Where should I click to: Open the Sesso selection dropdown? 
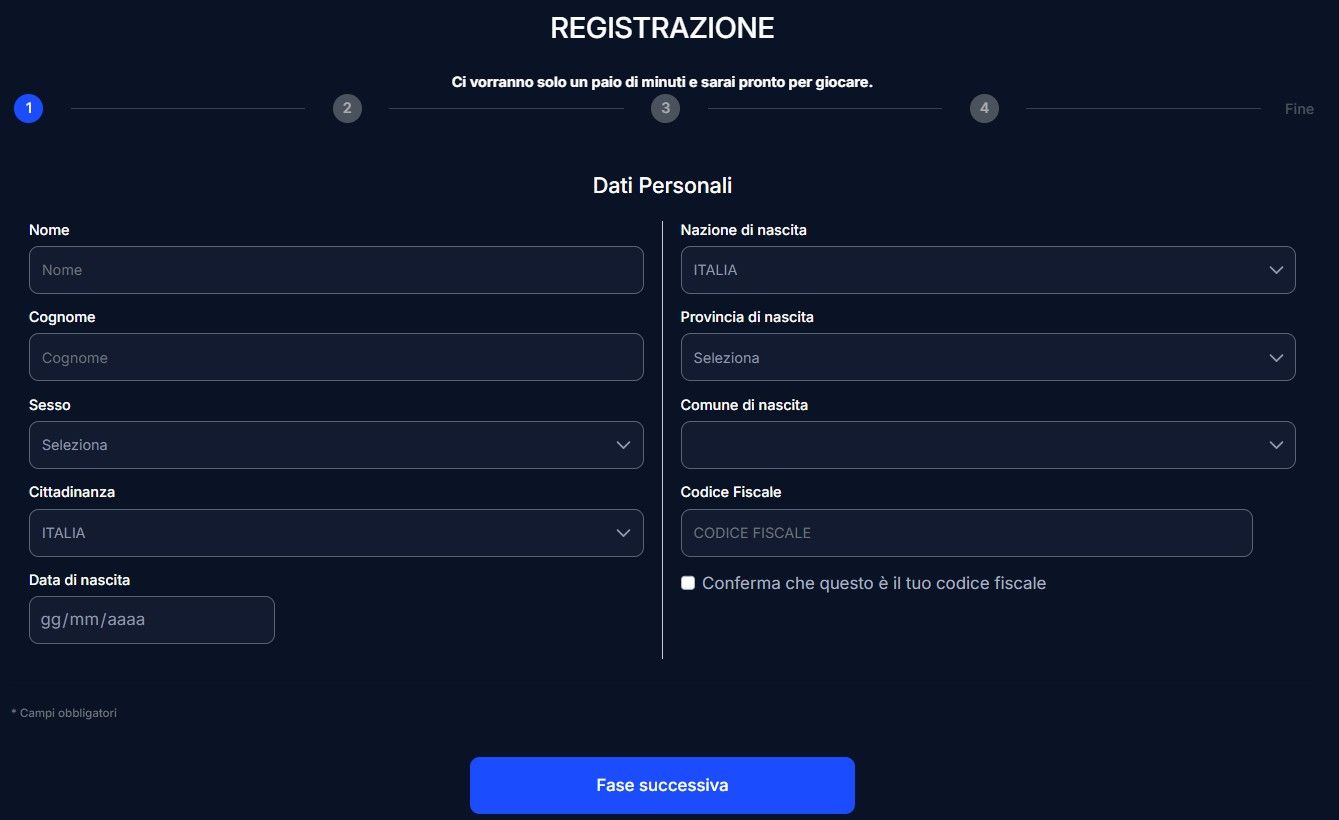click(x=336, y=445)
